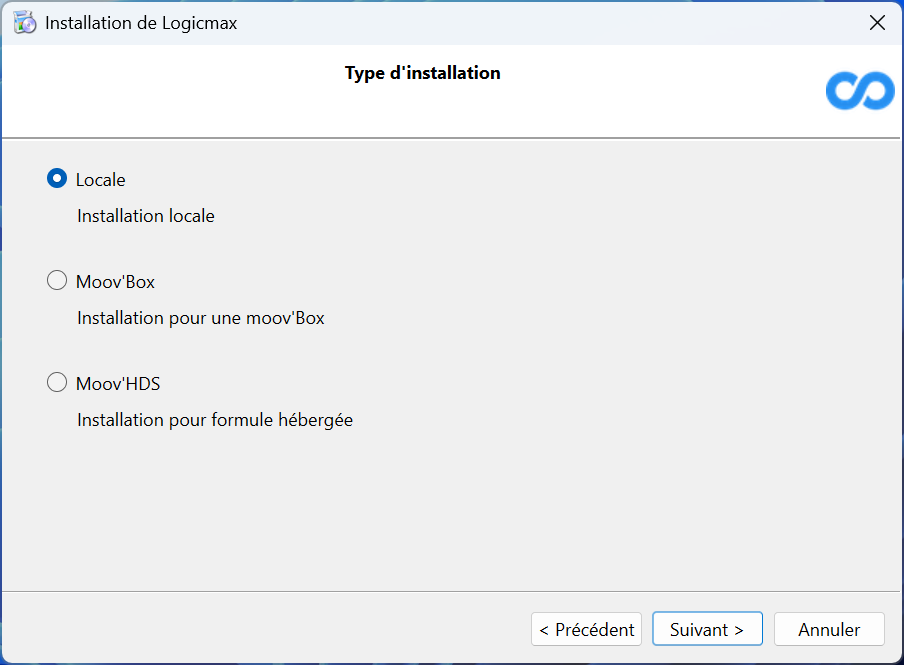Click the 'Moov'Box' option label text
The image size is (904, 665).
115,282
